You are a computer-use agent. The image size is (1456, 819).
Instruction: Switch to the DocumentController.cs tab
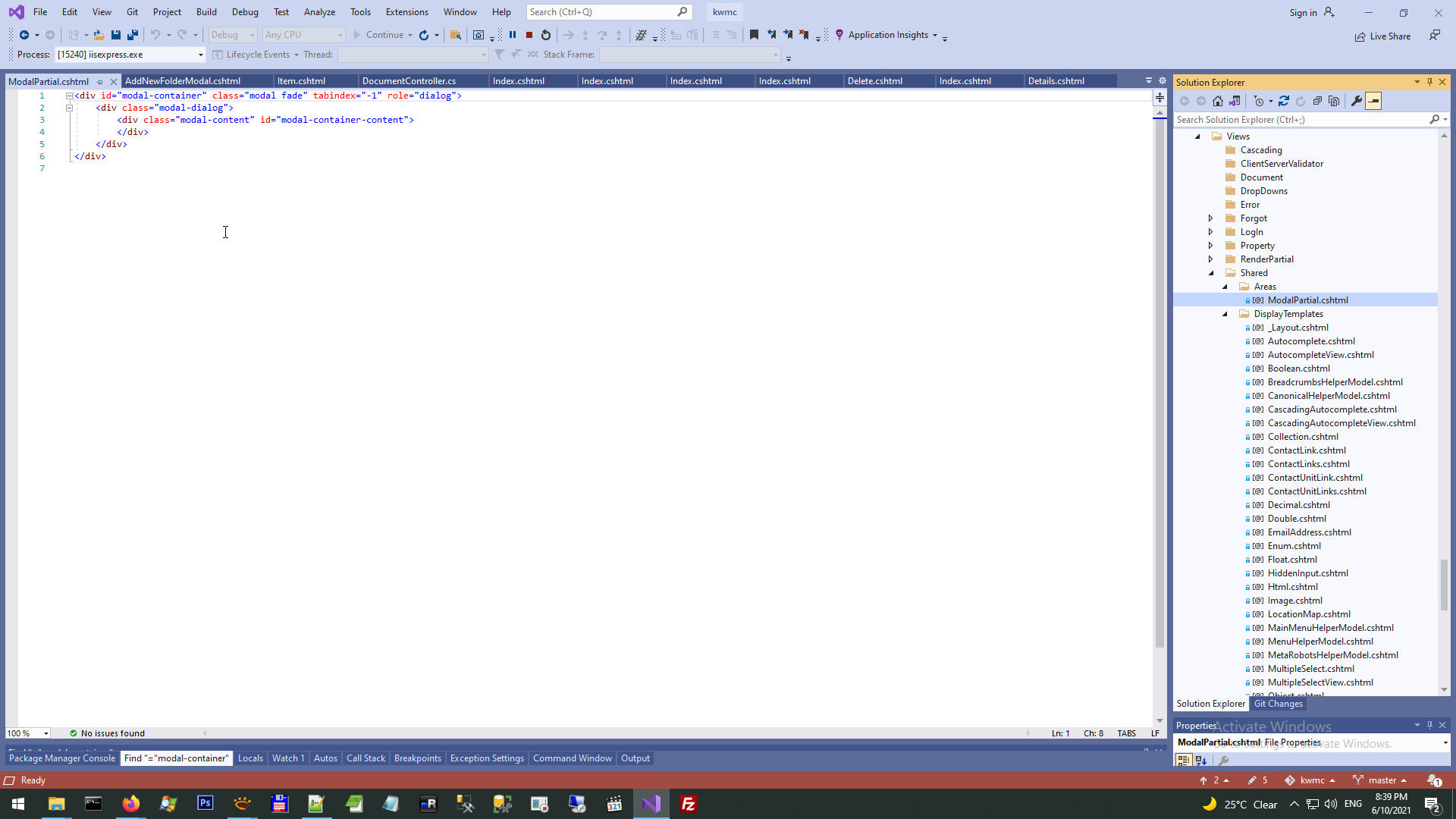pyautogui.click(x=409, y=81)
